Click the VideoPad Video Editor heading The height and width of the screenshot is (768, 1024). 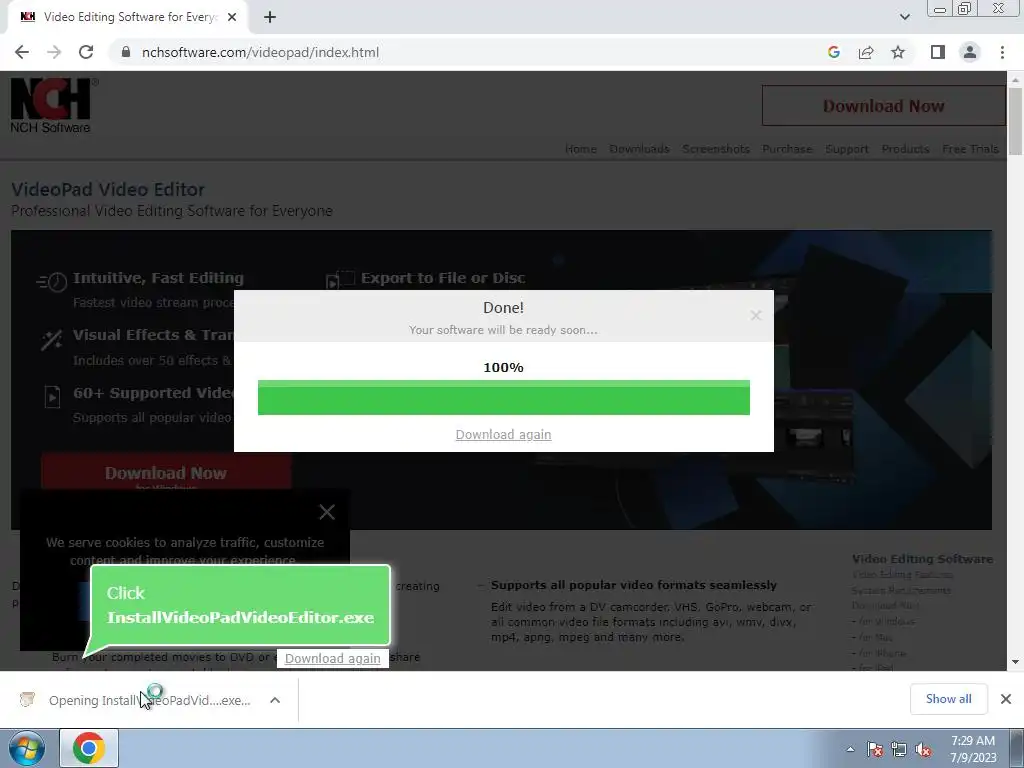pyautogui.click(x=108, y=189)
